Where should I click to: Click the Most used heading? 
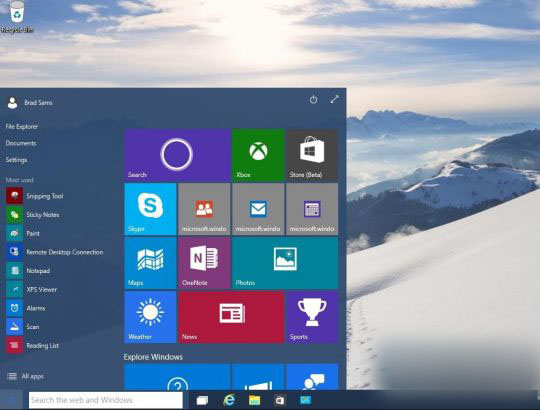[x=19, y=180]
